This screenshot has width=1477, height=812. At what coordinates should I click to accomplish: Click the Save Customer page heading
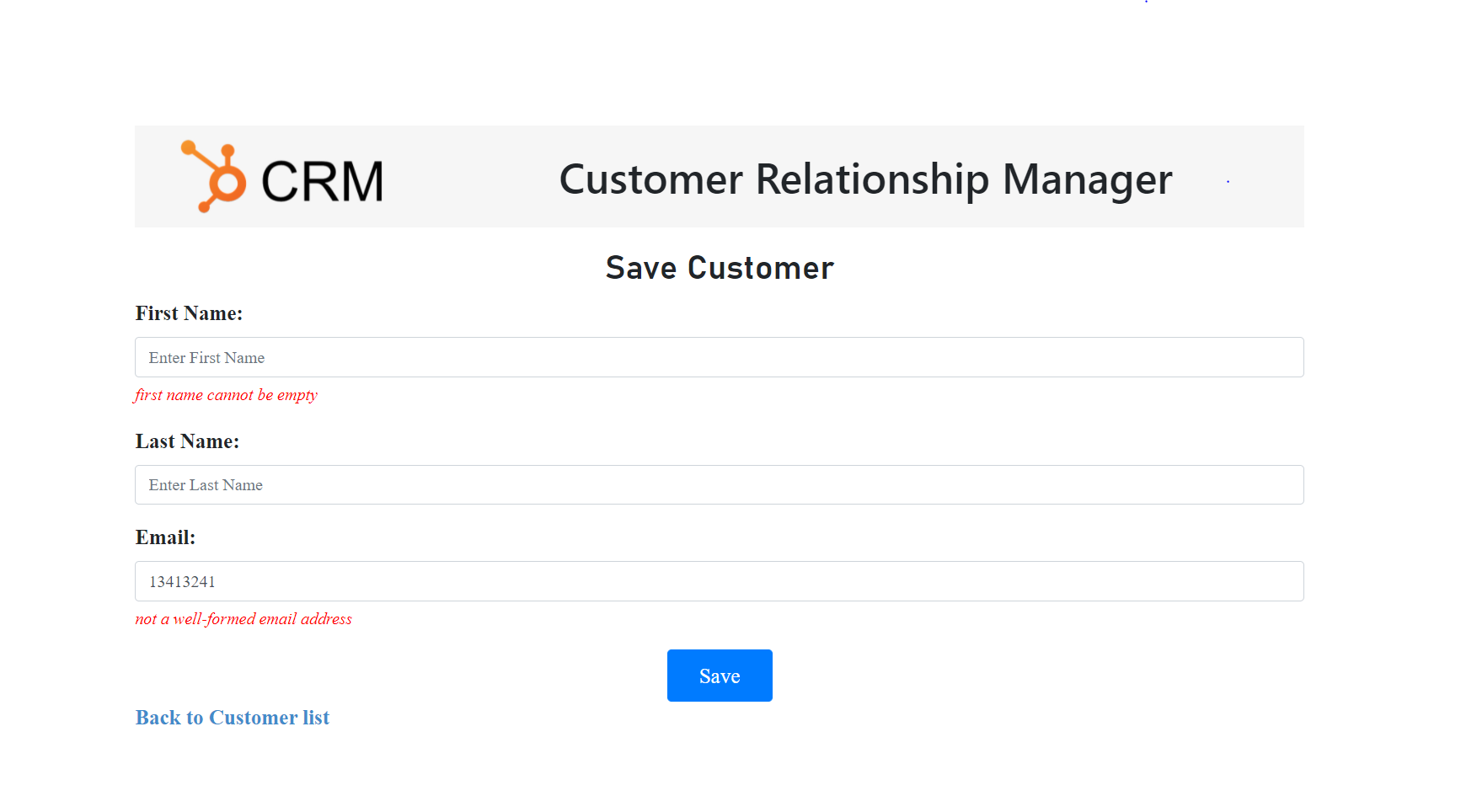(x=719, y=268)
